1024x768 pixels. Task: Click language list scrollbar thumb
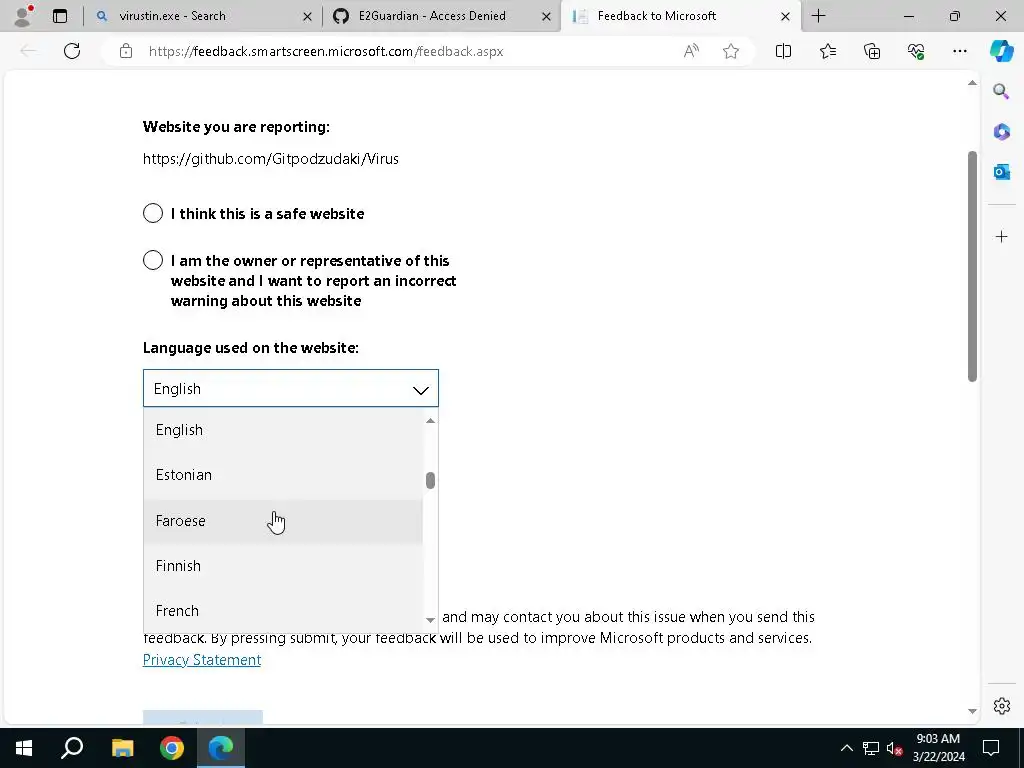click(x=430, y=481)
